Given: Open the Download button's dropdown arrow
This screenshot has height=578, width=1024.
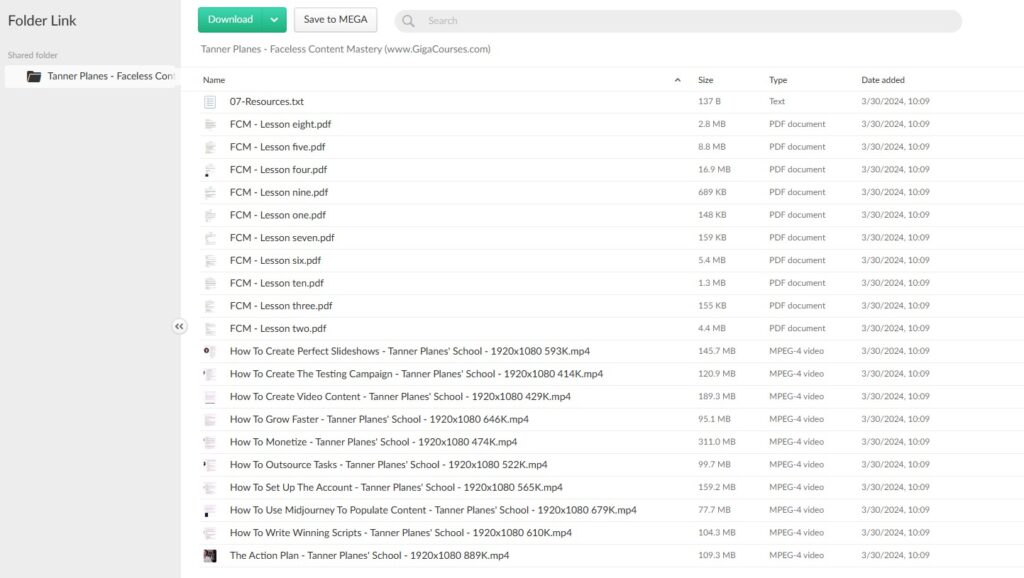Looking at the screenshot, I should pyautogui.click(x=273, y=19).
